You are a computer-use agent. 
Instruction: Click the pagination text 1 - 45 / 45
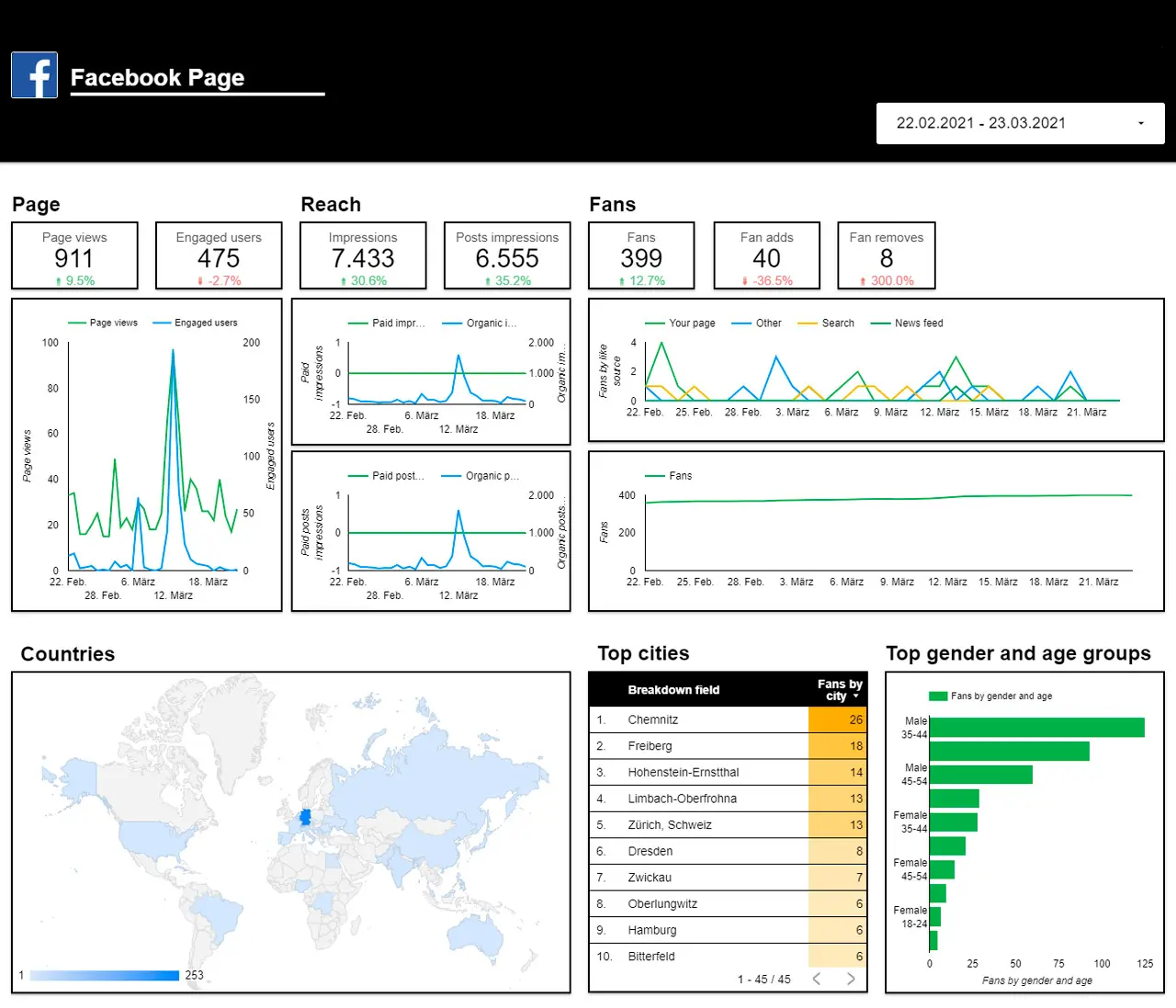point(763,980)
